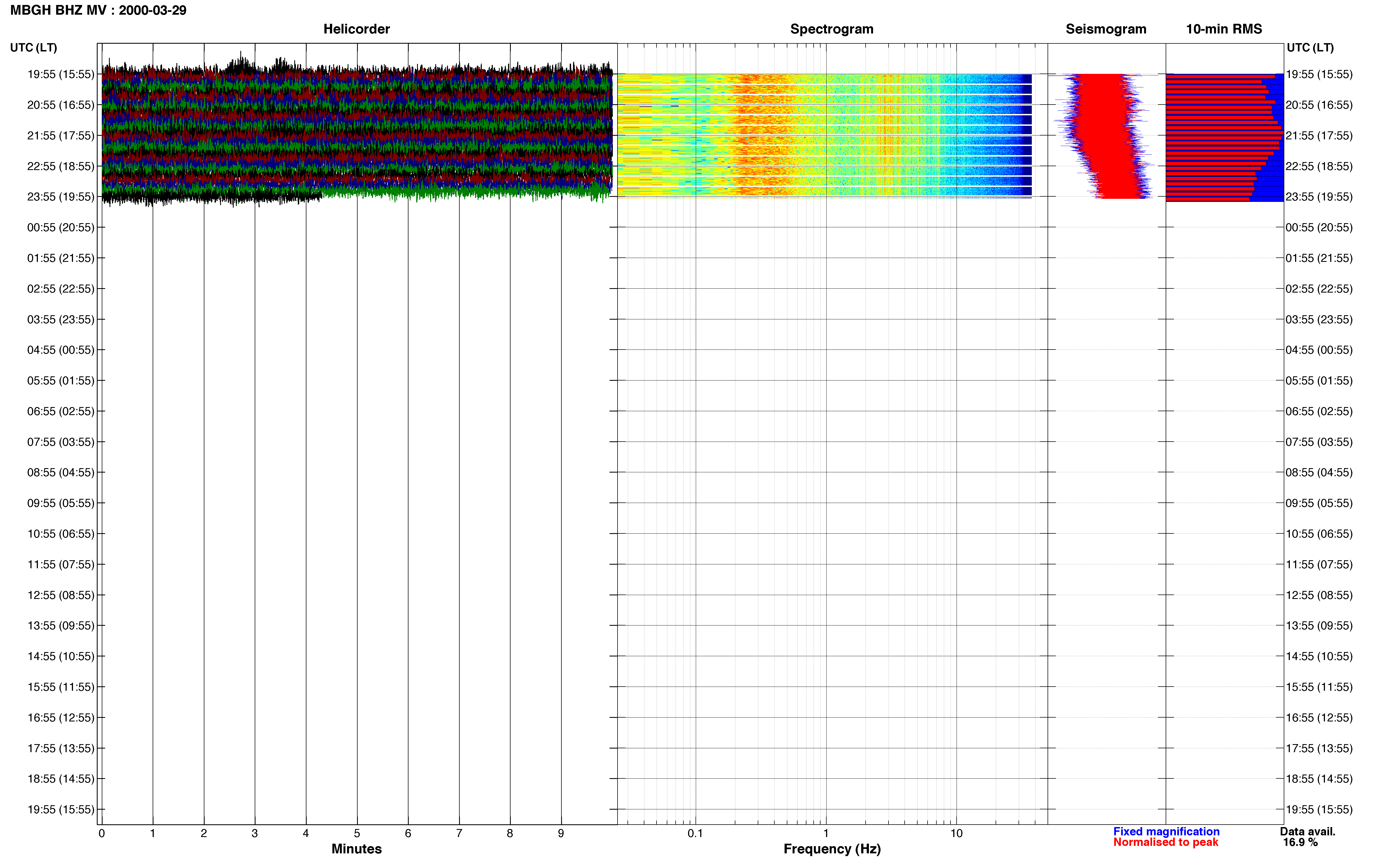
Task: Click the '7' tick on Minutes axis
Action: (x=459, y=833)
